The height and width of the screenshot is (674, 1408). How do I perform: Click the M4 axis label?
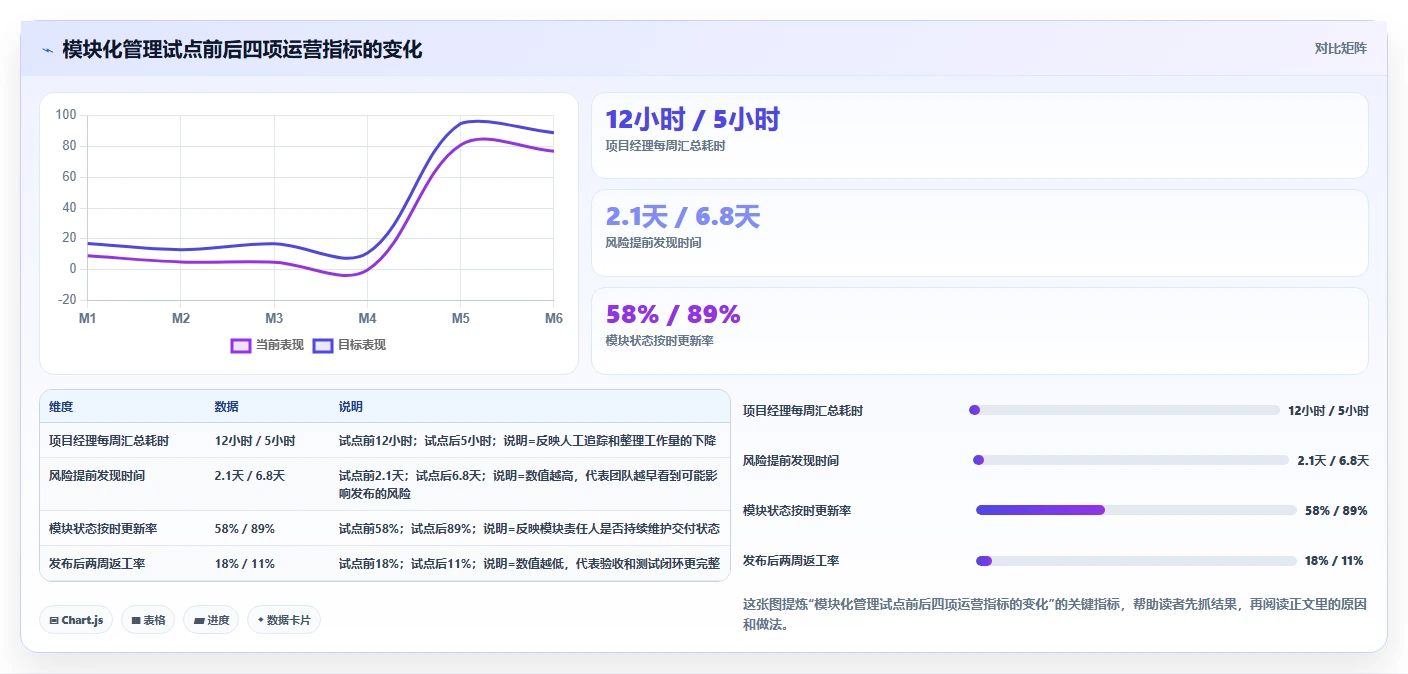[x=367, y=319]
